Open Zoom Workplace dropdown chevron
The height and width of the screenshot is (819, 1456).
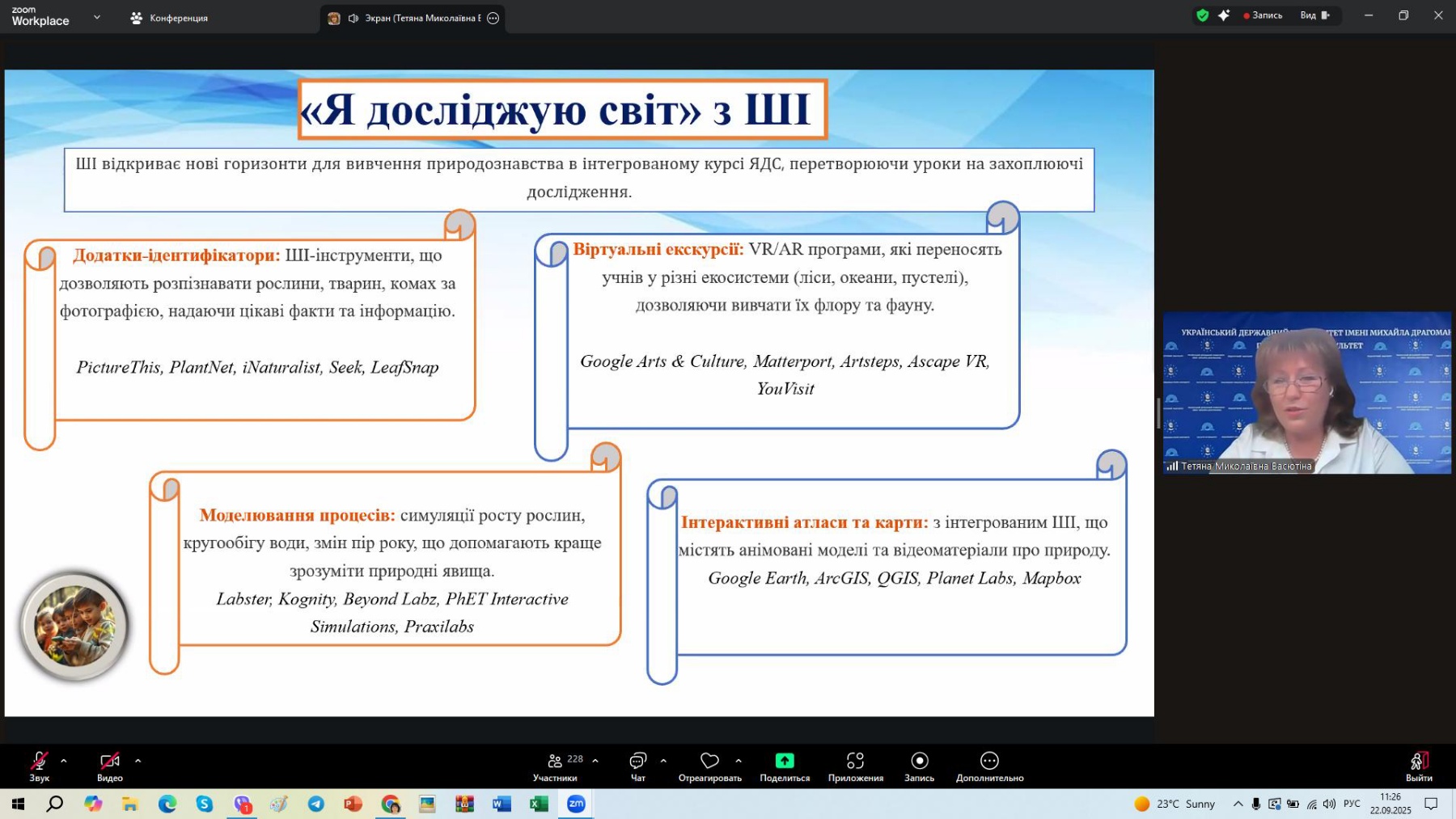point(97,17)
